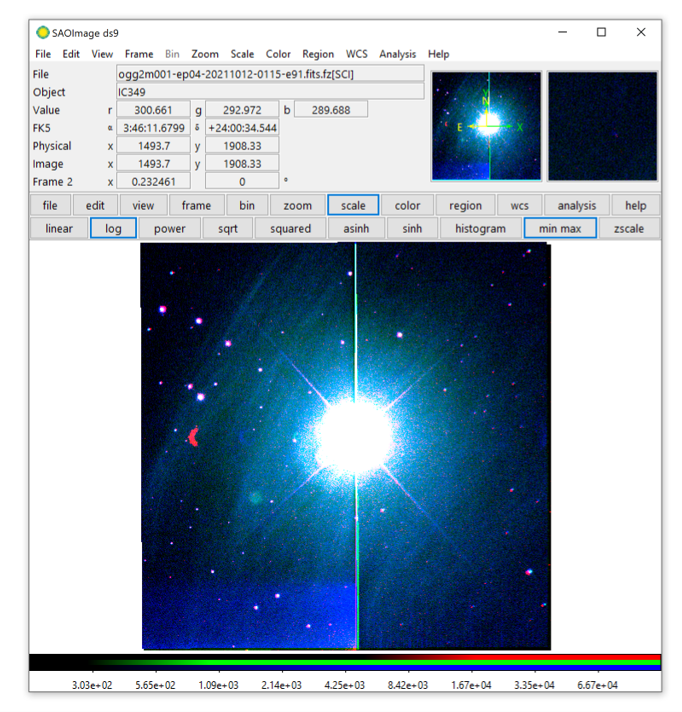
Task: Open the View menu
Action: 102,54
